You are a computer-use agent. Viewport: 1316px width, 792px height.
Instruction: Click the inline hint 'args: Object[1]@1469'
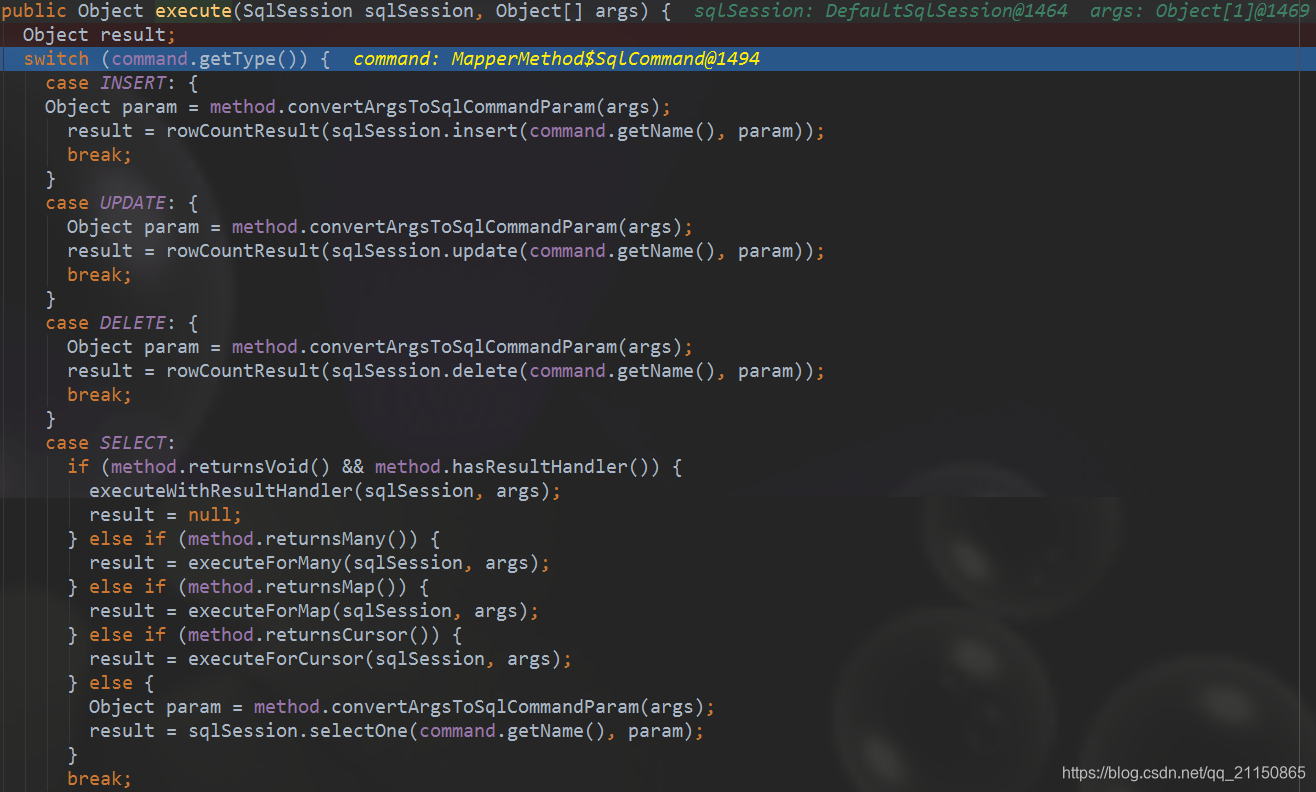pyautogui.click(x=1200, y=11)
